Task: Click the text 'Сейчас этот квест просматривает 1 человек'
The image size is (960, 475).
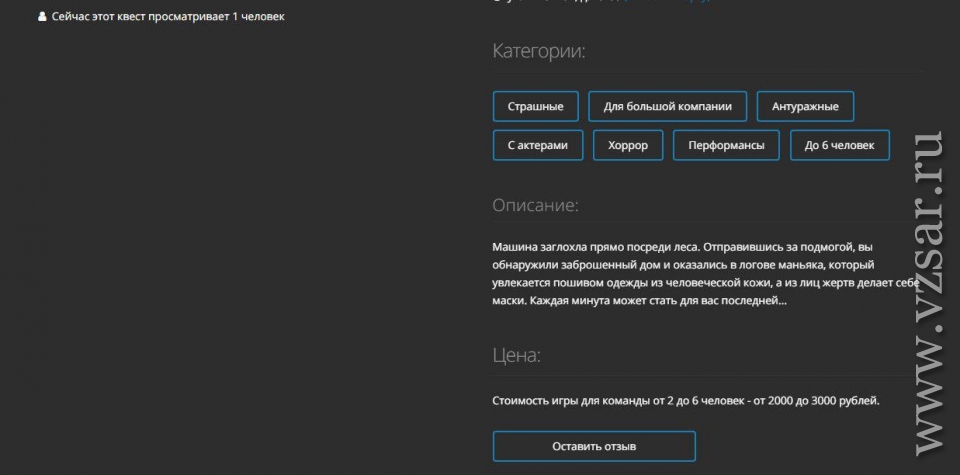Action: pyautogui.click(x=167, y=17)
